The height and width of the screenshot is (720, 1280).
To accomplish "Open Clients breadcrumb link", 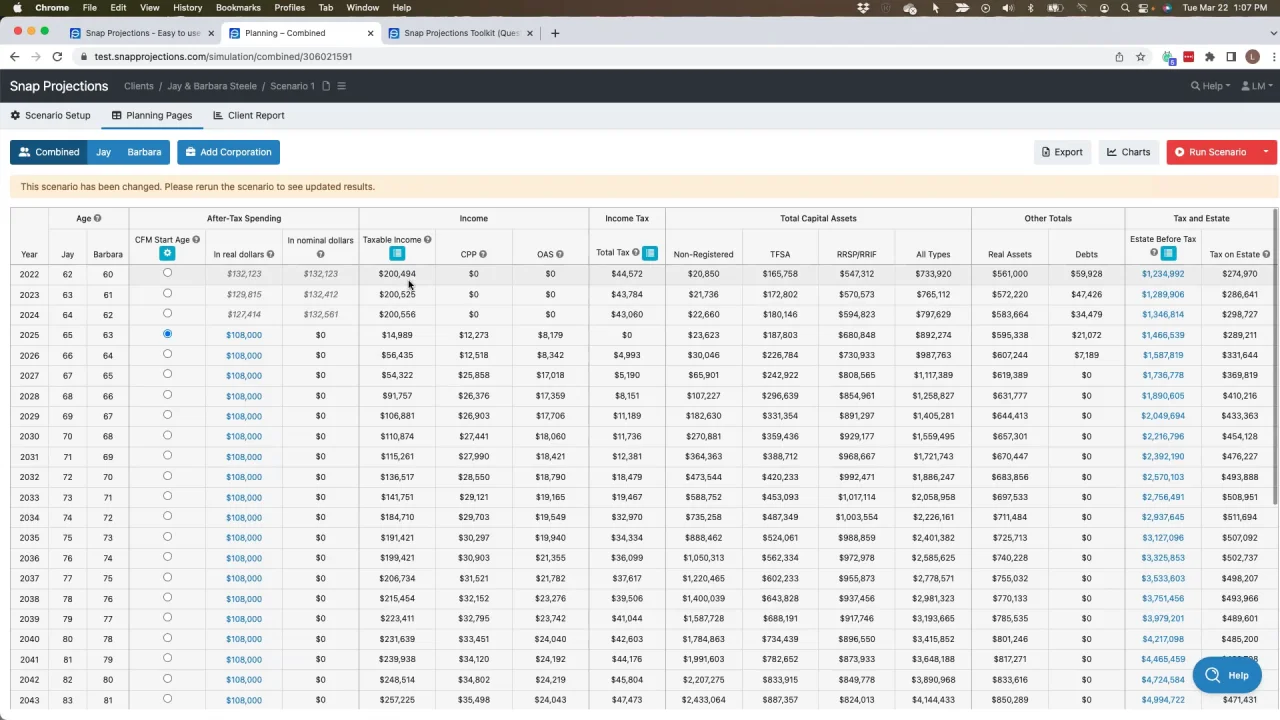I will point(139,86).
